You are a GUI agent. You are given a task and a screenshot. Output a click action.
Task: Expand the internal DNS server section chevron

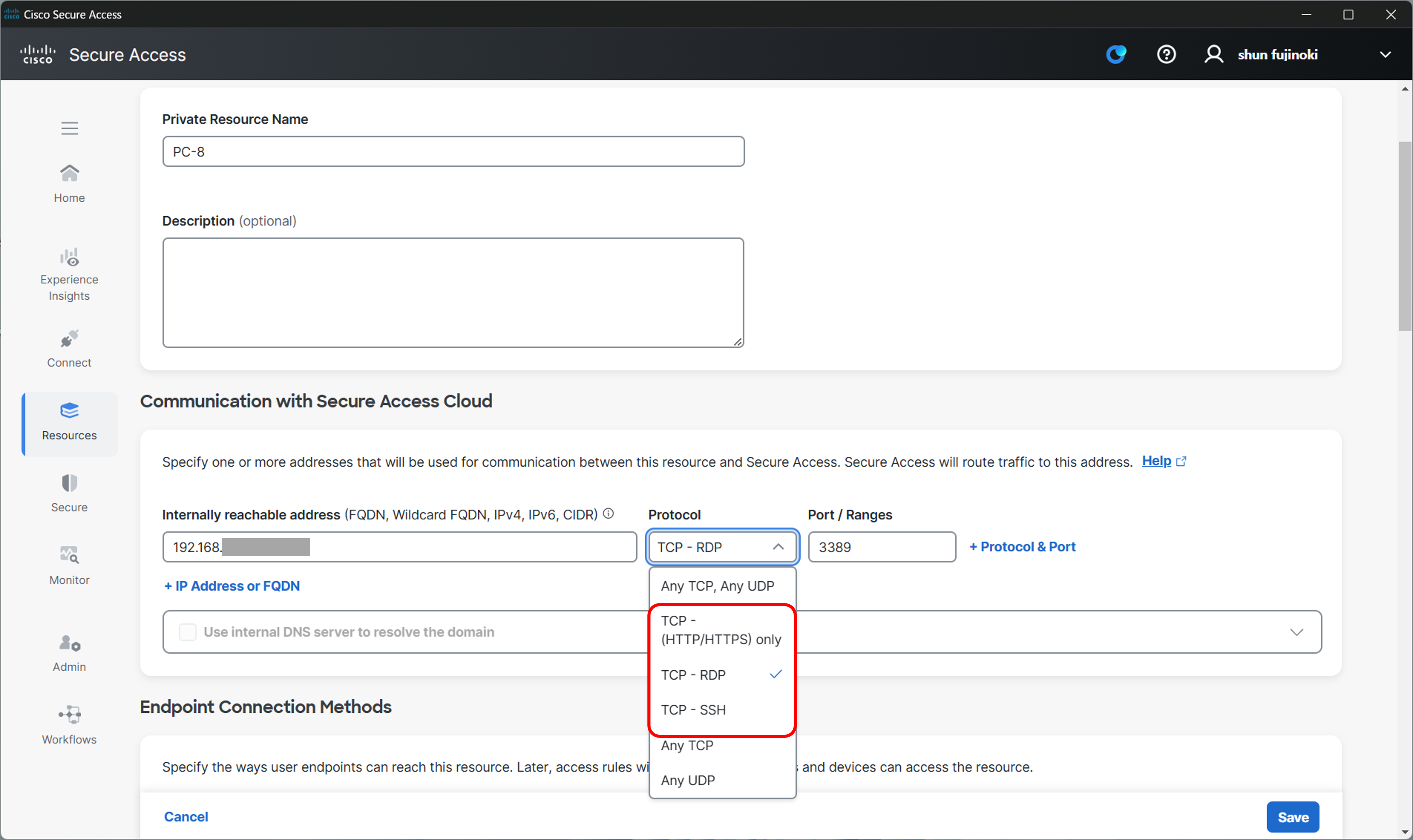pyautogui.click(x=1297, y=632)
